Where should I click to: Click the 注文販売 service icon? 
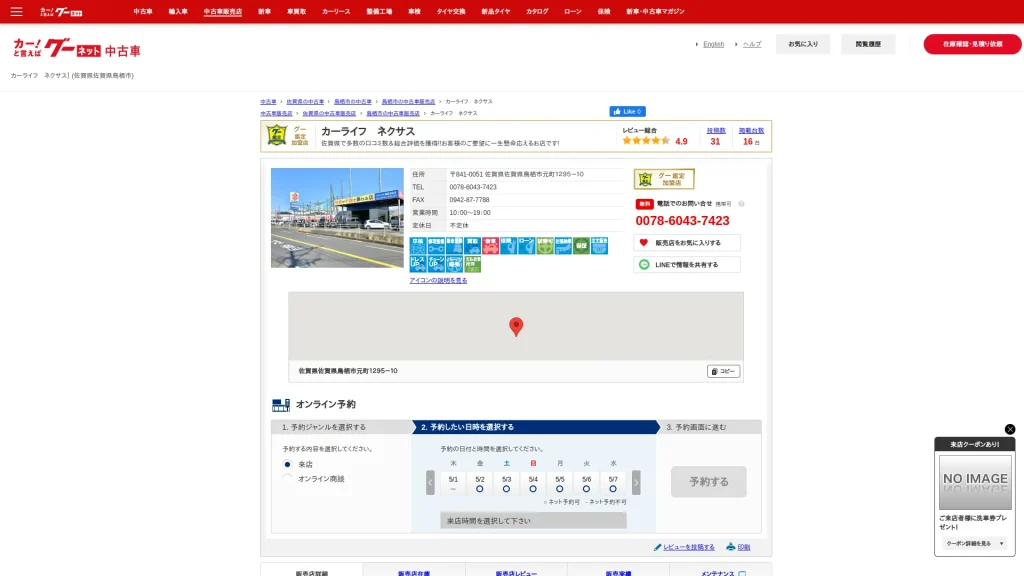coord(599,246)
